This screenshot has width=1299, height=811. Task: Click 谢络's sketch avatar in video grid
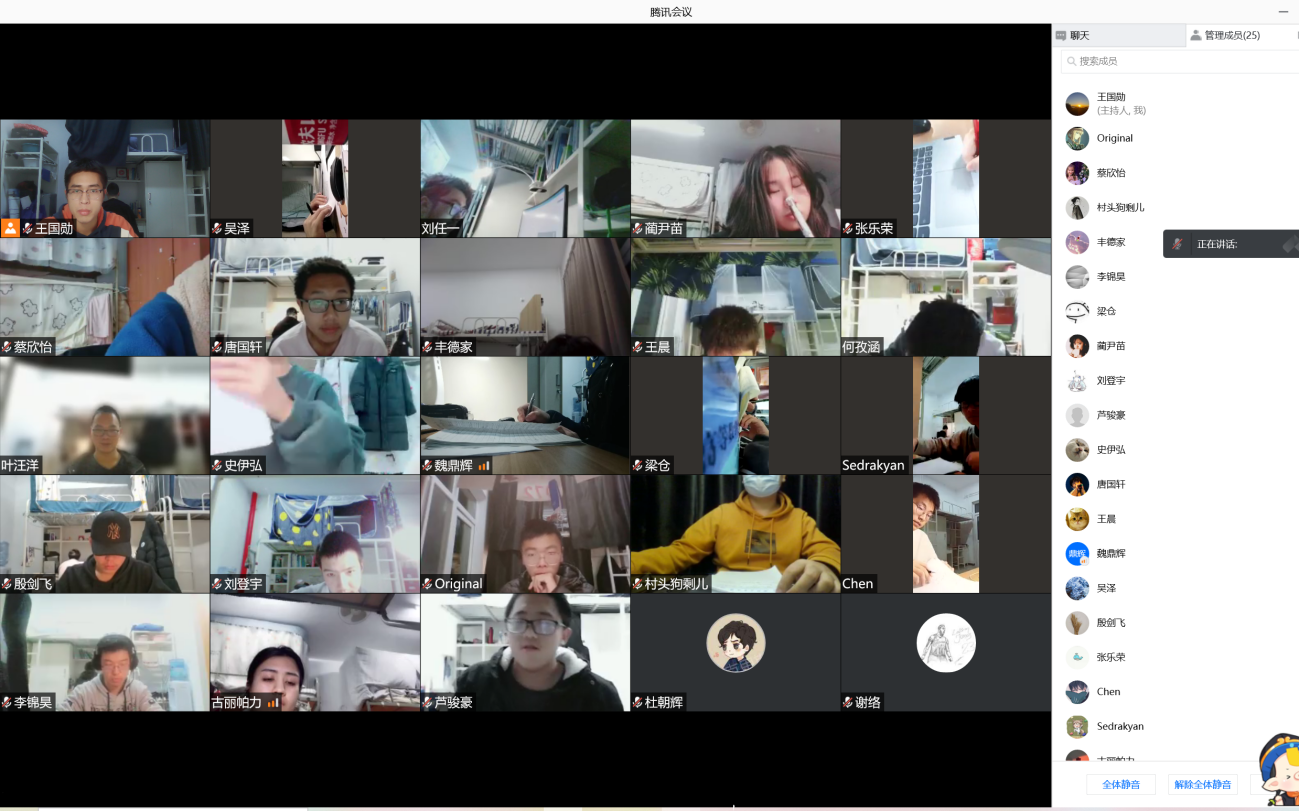point(945,642)
